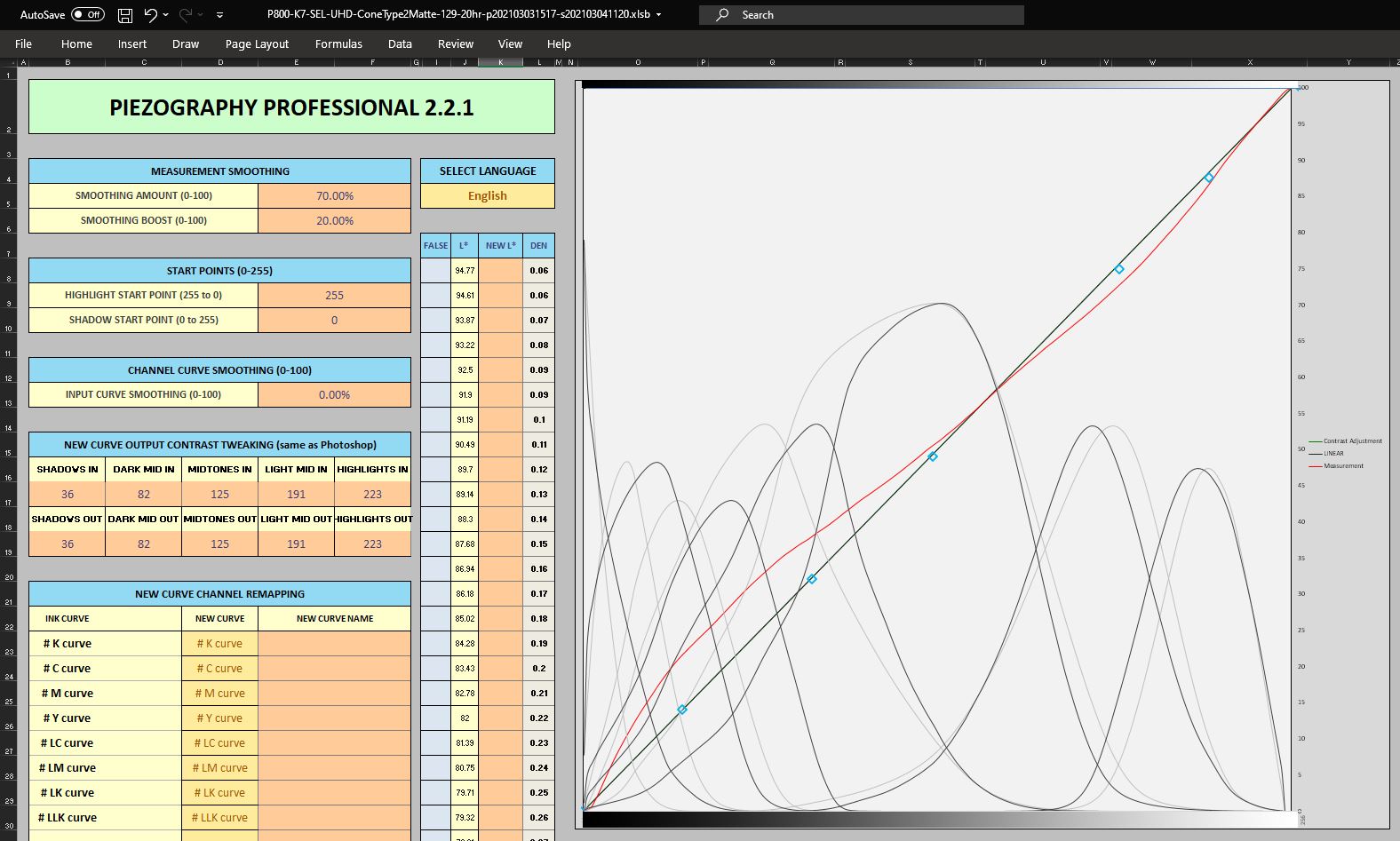The image size is (1400, 841).
Task: Select new curve cell '# K curve'
Action: [x=219, y=644]
